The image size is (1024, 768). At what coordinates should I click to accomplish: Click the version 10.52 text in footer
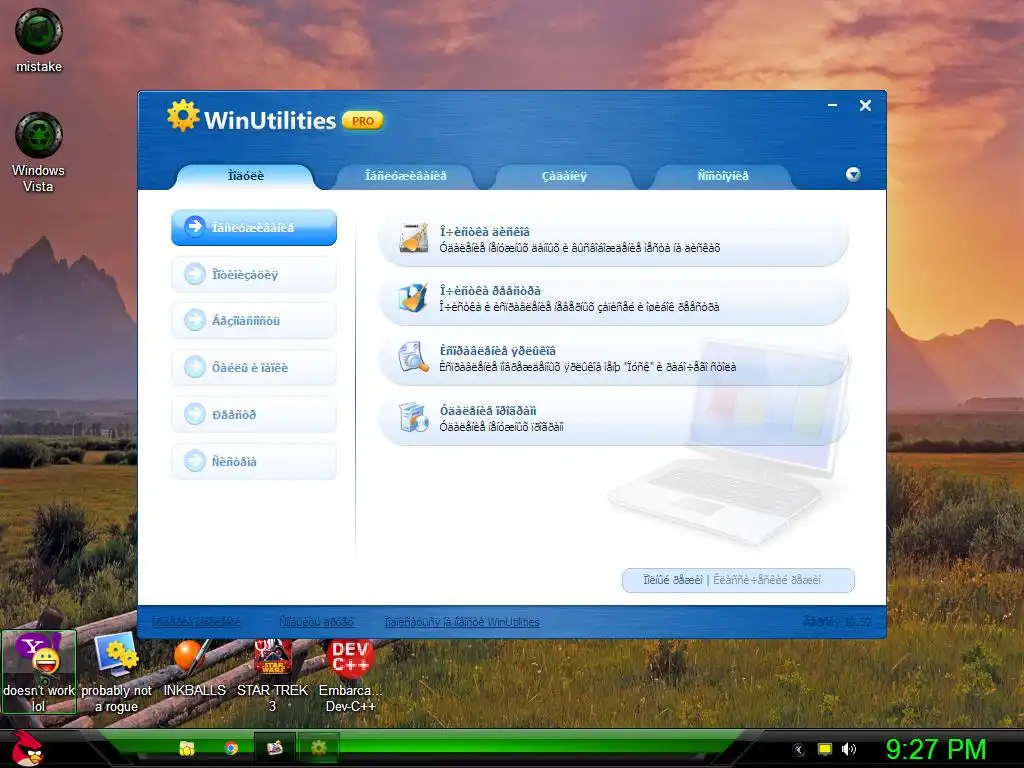[x=837, y=622]
